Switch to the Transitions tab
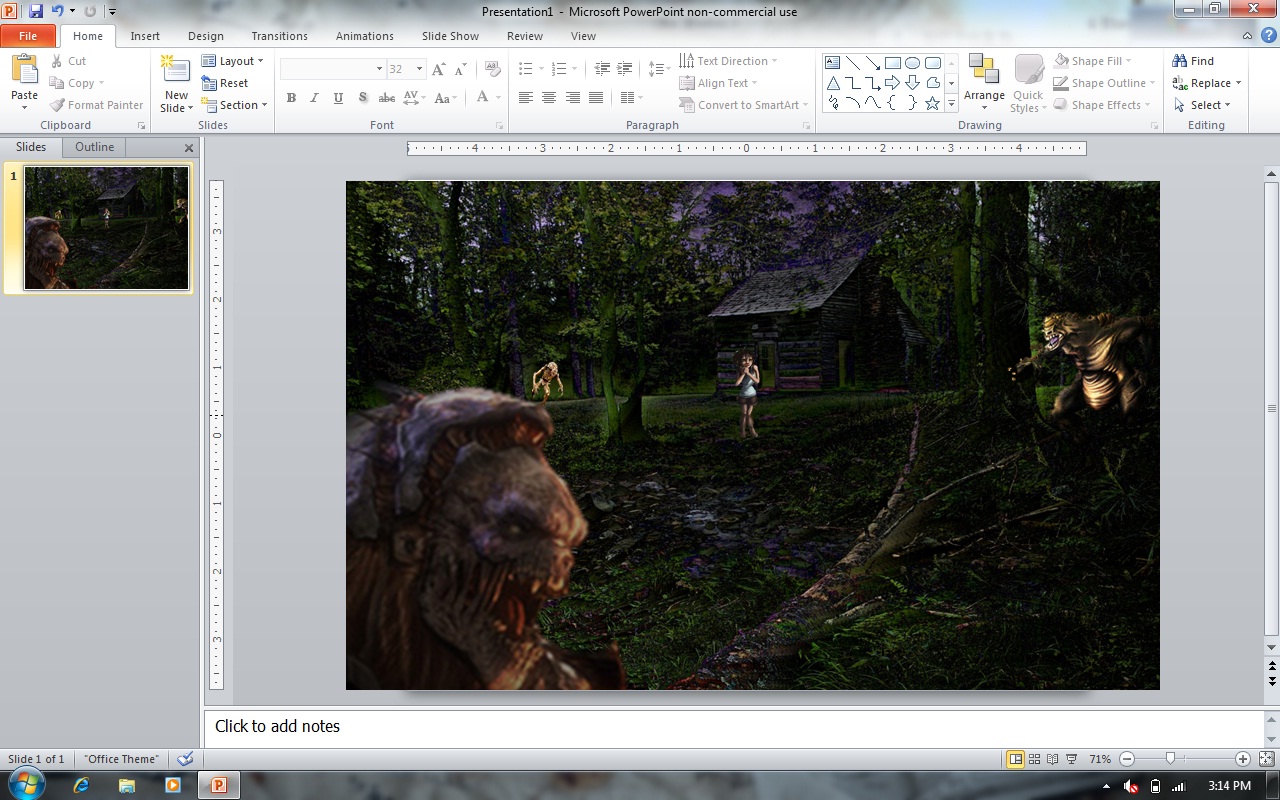 click(279, 36)
